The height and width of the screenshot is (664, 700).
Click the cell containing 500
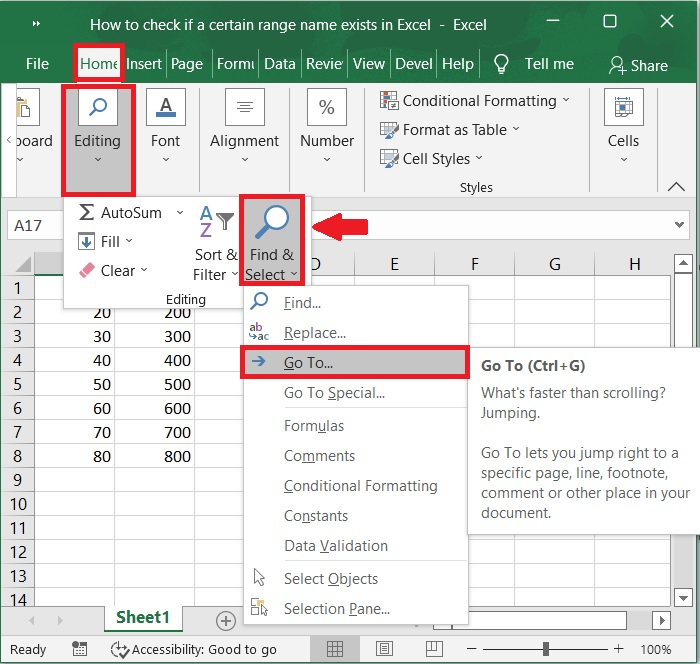(154, 384)
